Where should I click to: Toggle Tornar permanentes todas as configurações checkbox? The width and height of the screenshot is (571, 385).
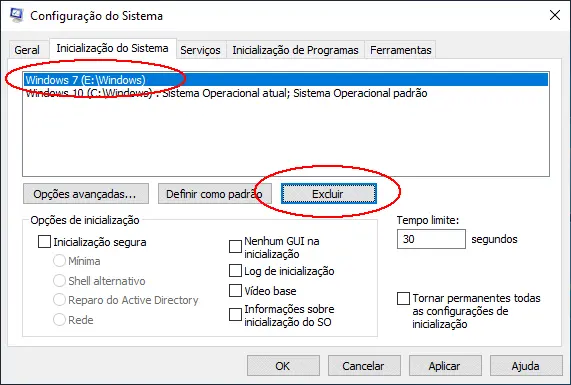[403, 299]
